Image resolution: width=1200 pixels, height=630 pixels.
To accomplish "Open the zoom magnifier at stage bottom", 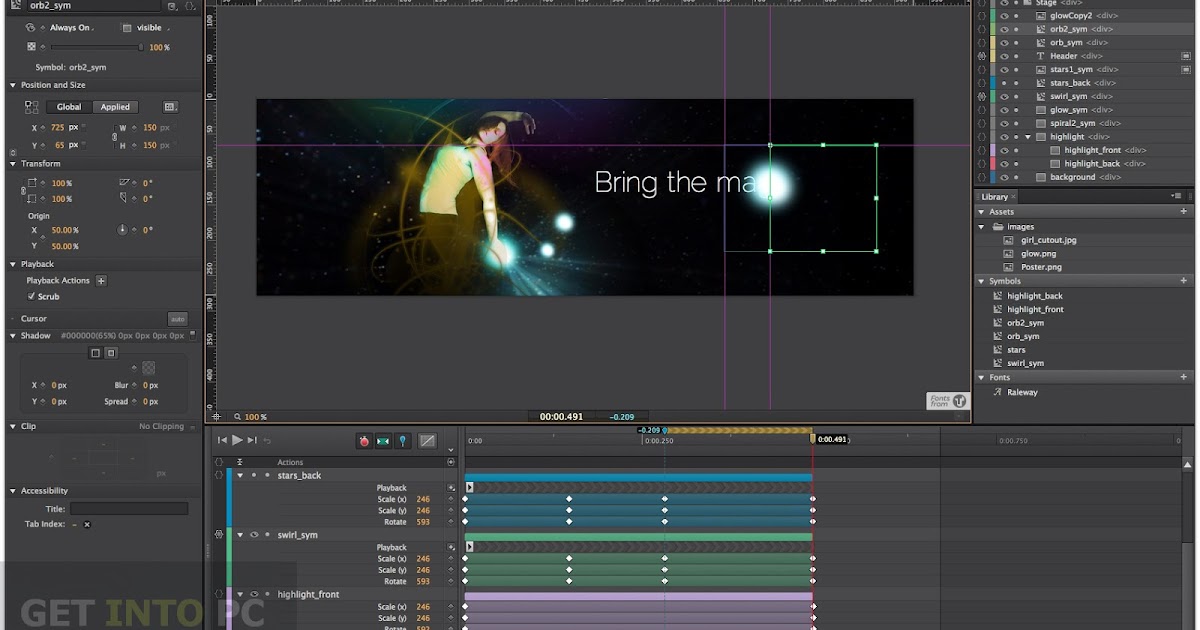I will (x=237, y=416).
